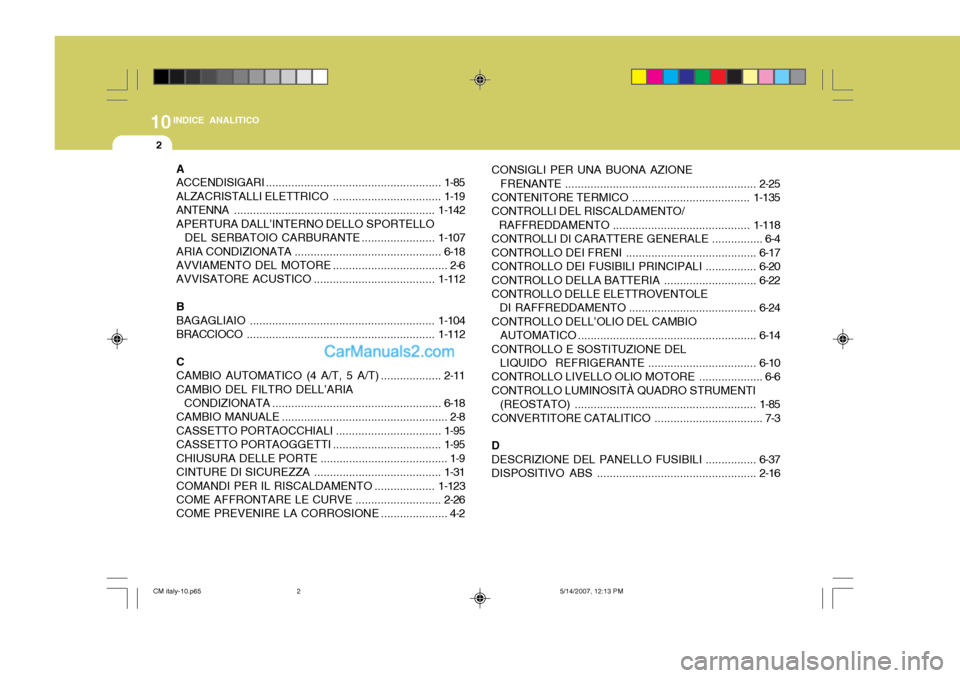960x678 pixels.
Task: Select DESCRIZIONE DEL PANELLO FUSIBILI entry
Action: pyautogui.click(x=636, y=459)
